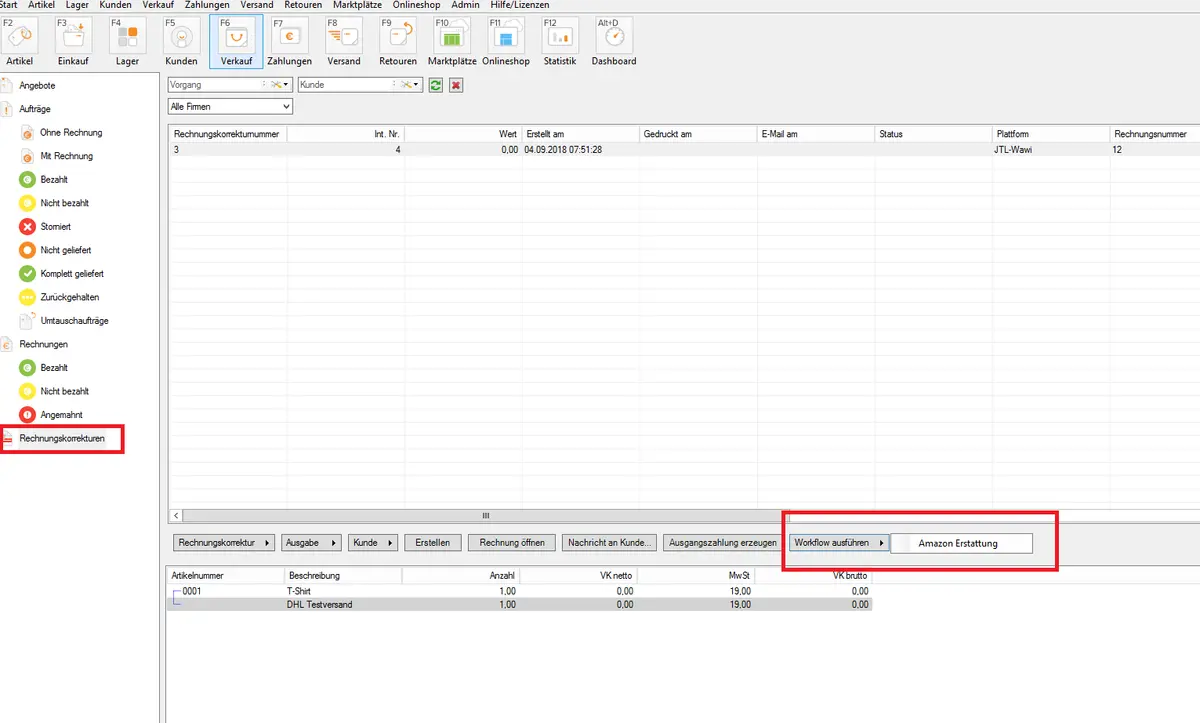
Task: Select the DHL Testversand row
Action: pos(520,604)
